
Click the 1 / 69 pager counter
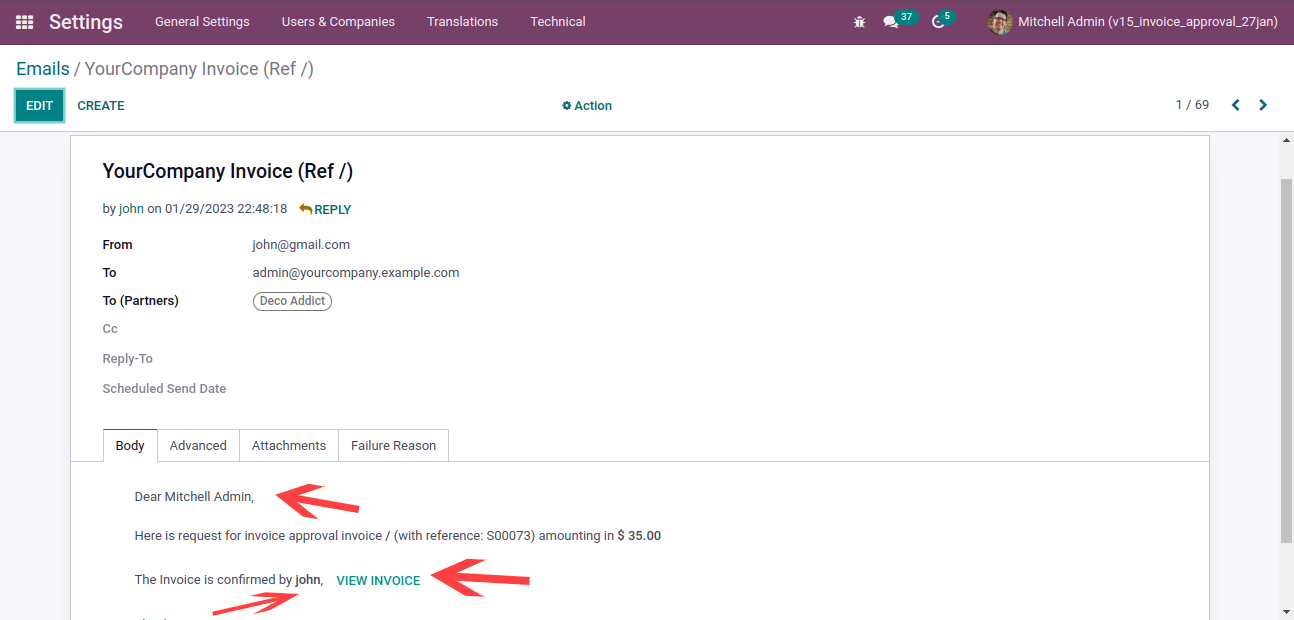pos(1192,105)
